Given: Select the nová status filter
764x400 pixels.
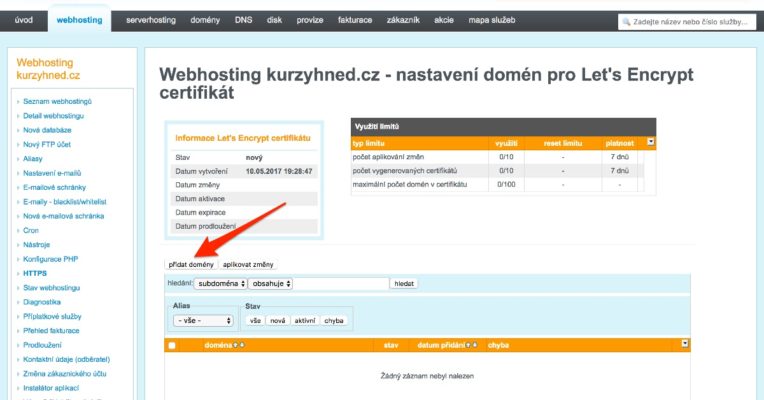Looking at the screenshot, I should (x=278, y=321).
